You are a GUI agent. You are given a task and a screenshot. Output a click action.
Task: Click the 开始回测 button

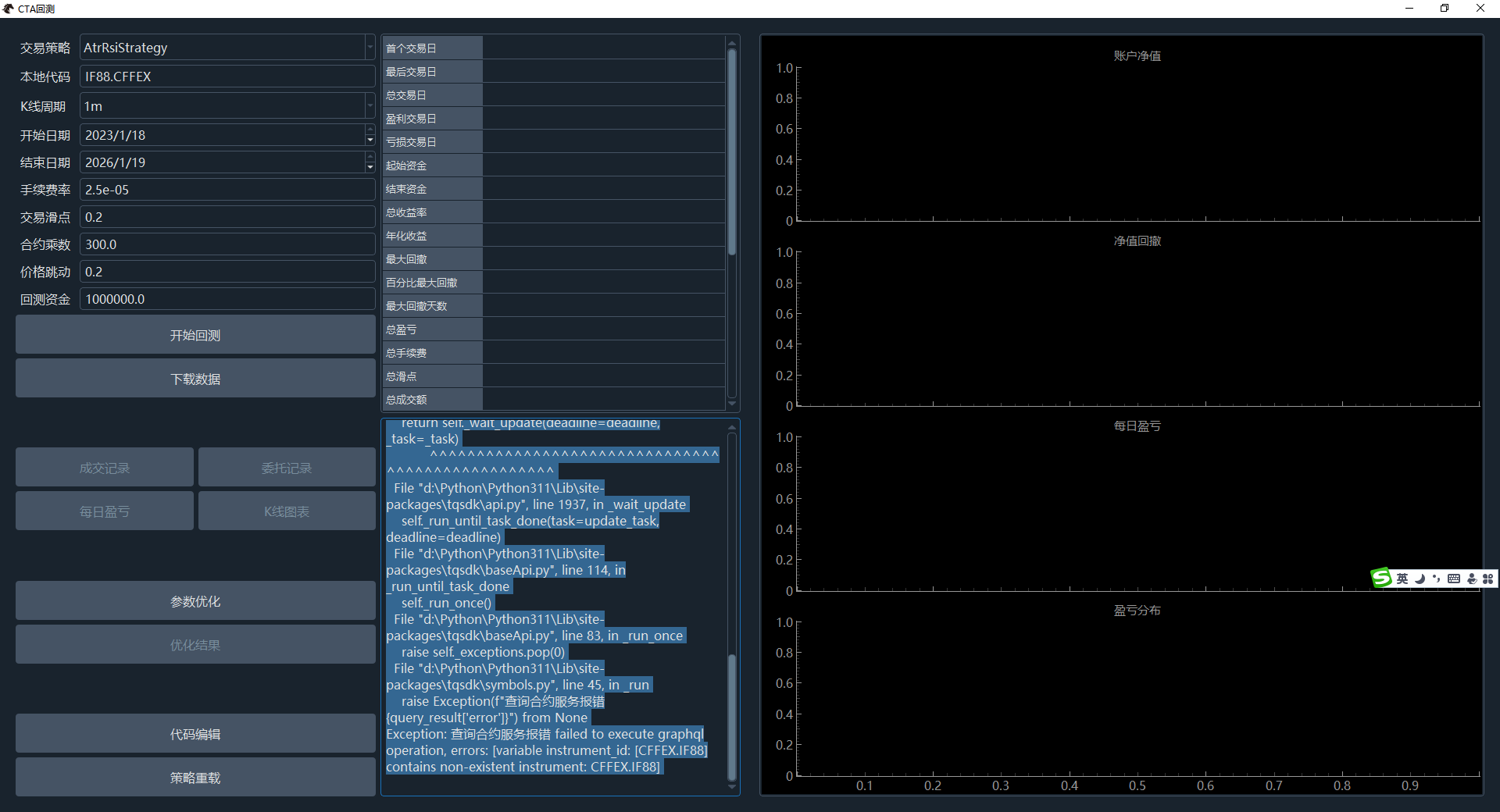[x=195, y=335]
